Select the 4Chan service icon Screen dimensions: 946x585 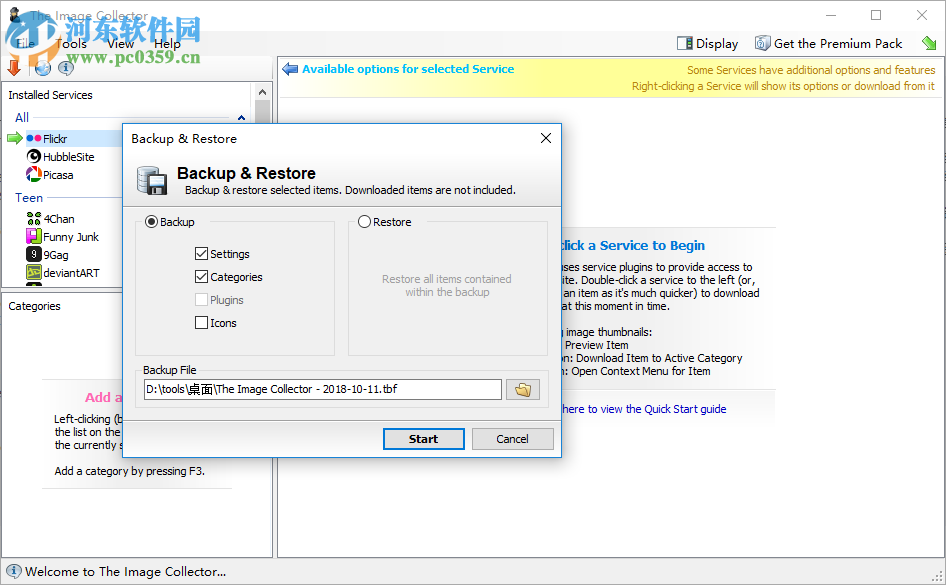[34, 218]
